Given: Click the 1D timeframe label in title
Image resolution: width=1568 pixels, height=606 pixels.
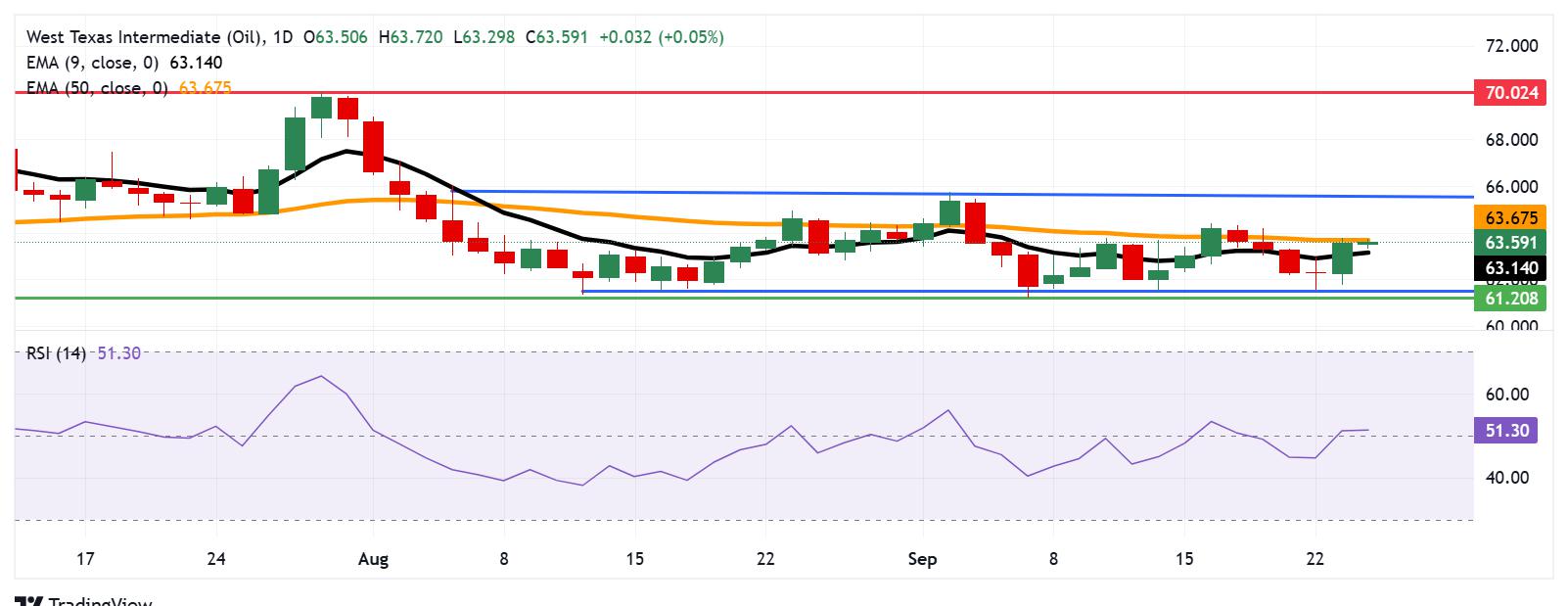Looking at the screenshot, I should click(x=283, y=37).
